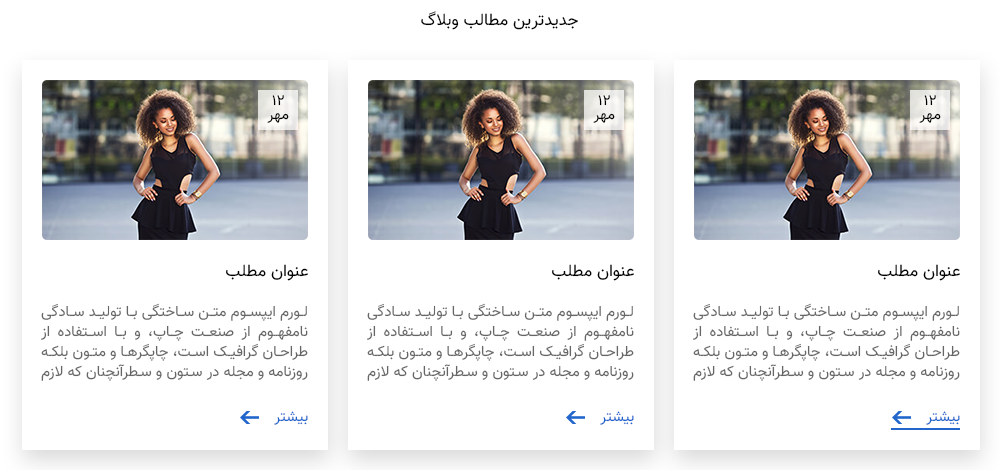
Task: Select the ۱۲ مهر date badge on the right card
Action: coord(930,110)
